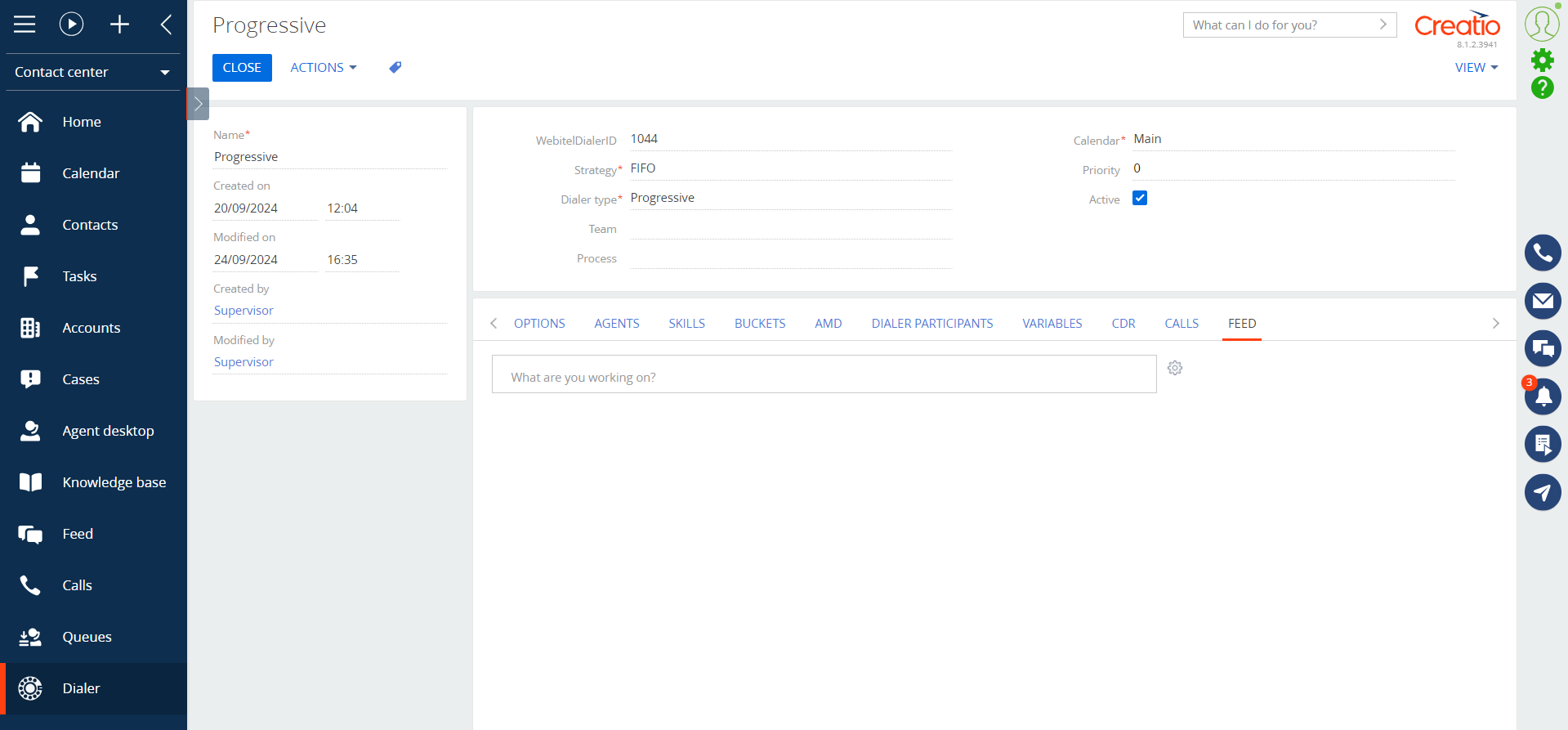This screenshot has height=730, width=1568.
Task: Click the Strategy field FIFO
Action: pyautogui.click(x=791, y=168)
